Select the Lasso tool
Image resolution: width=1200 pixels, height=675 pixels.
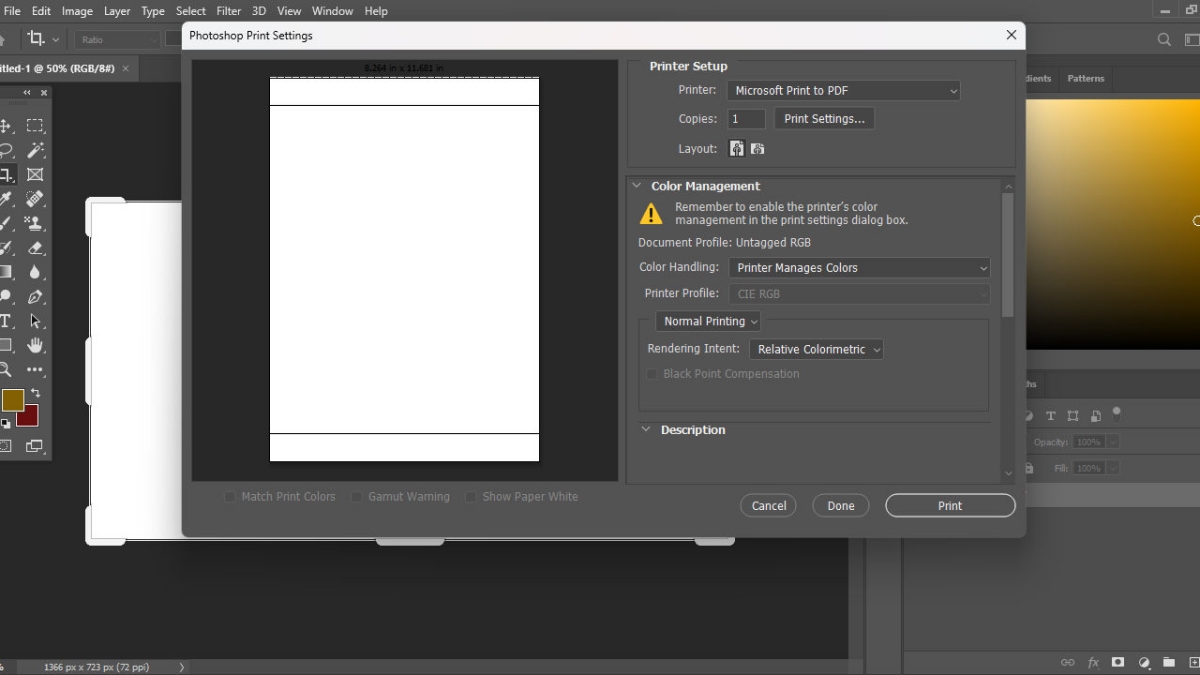click(x=8, y=150)
